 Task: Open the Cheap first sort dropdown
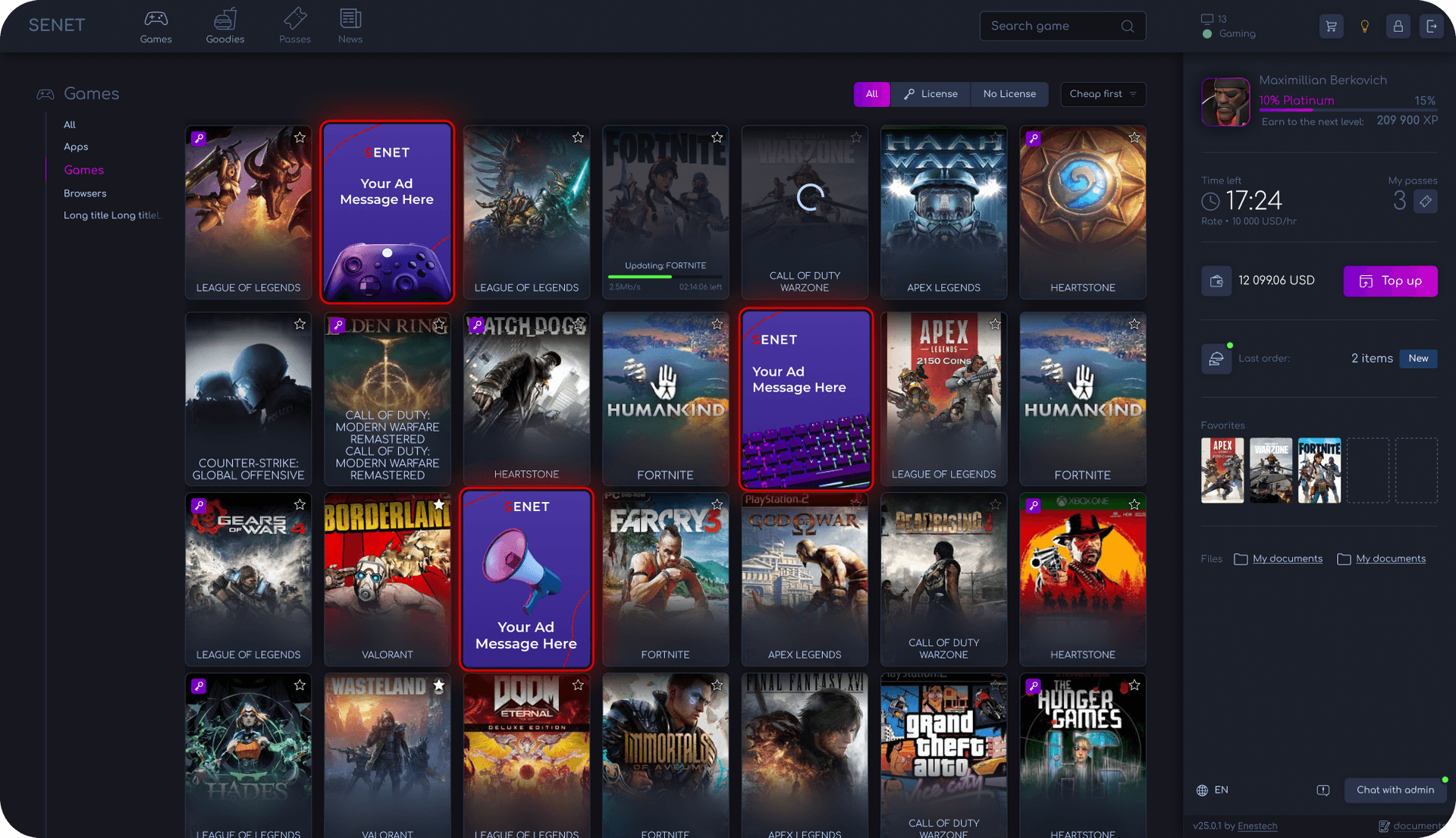[x=1103, y=94]
